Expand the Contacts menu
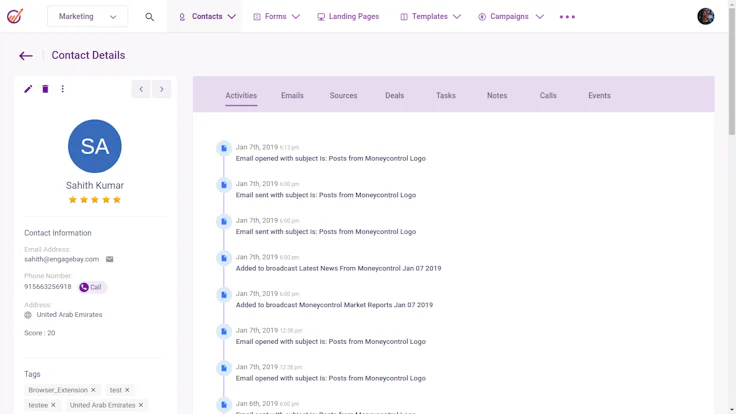Viewport: 736px width, 414px height. pos(207,16)
